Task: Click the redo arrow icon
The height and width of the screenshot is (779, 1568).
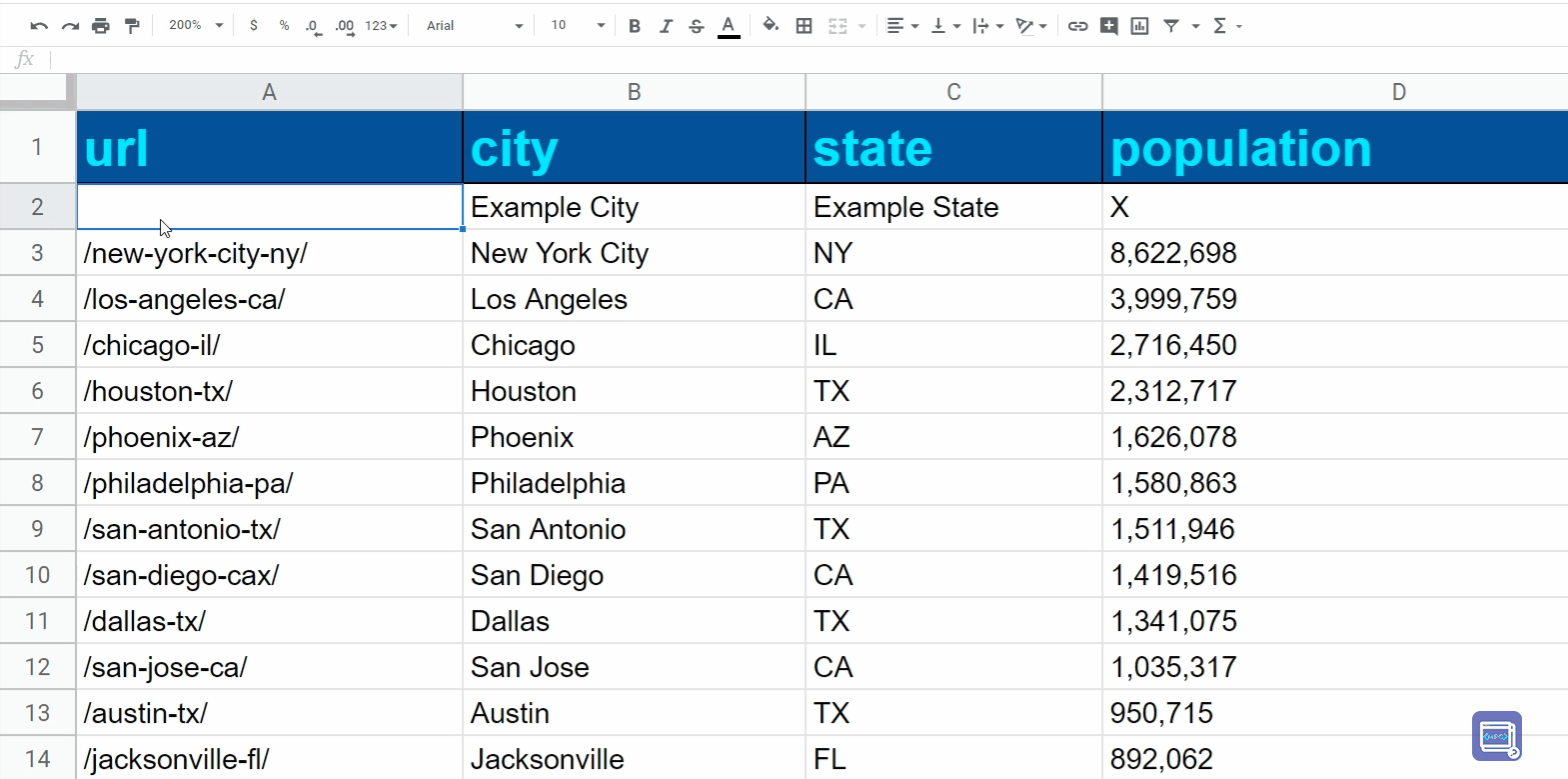Action: (70, 26)
